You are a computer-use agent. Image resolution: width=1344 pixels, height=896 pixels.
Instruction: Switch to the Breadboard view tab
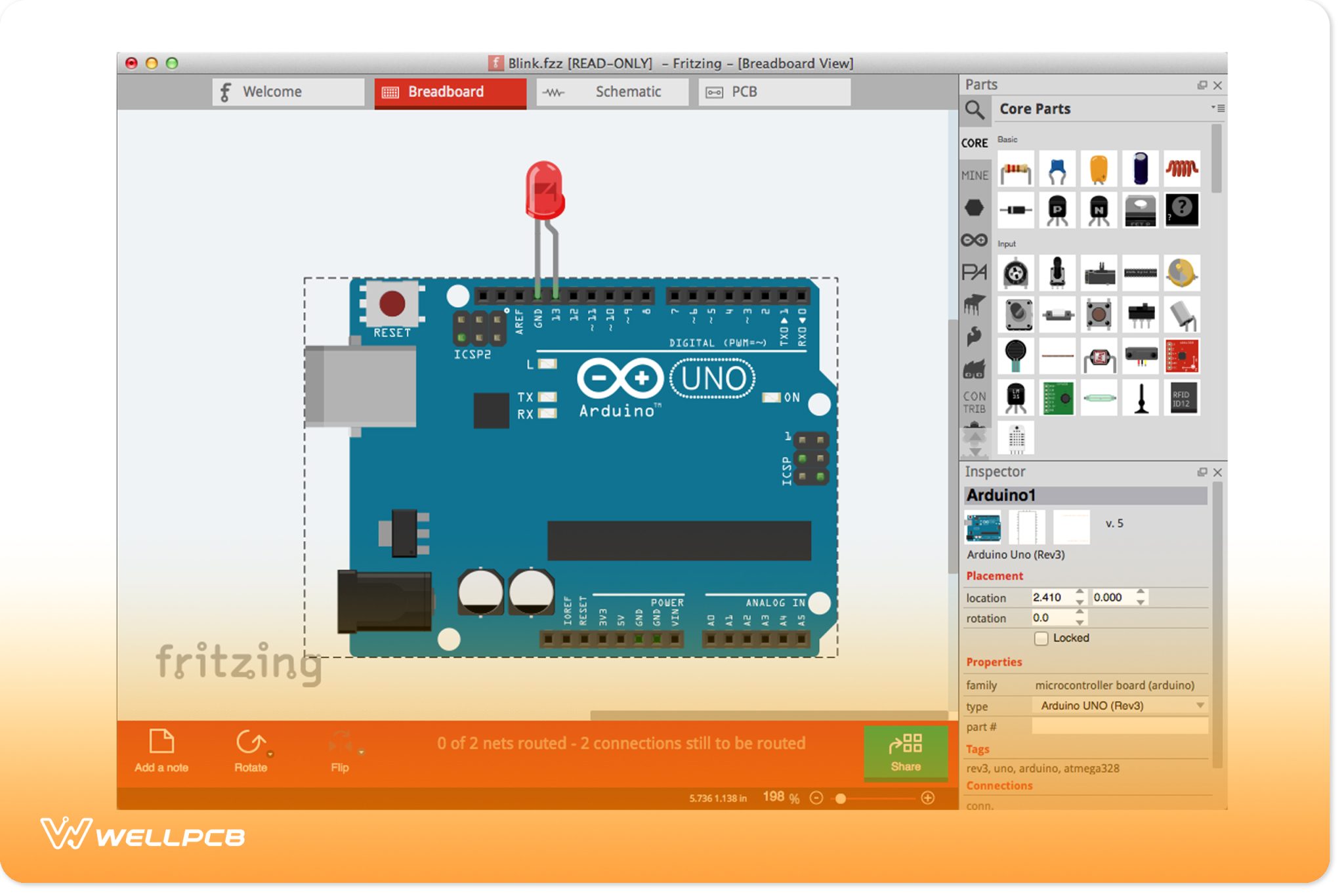(x=450, y=92)
